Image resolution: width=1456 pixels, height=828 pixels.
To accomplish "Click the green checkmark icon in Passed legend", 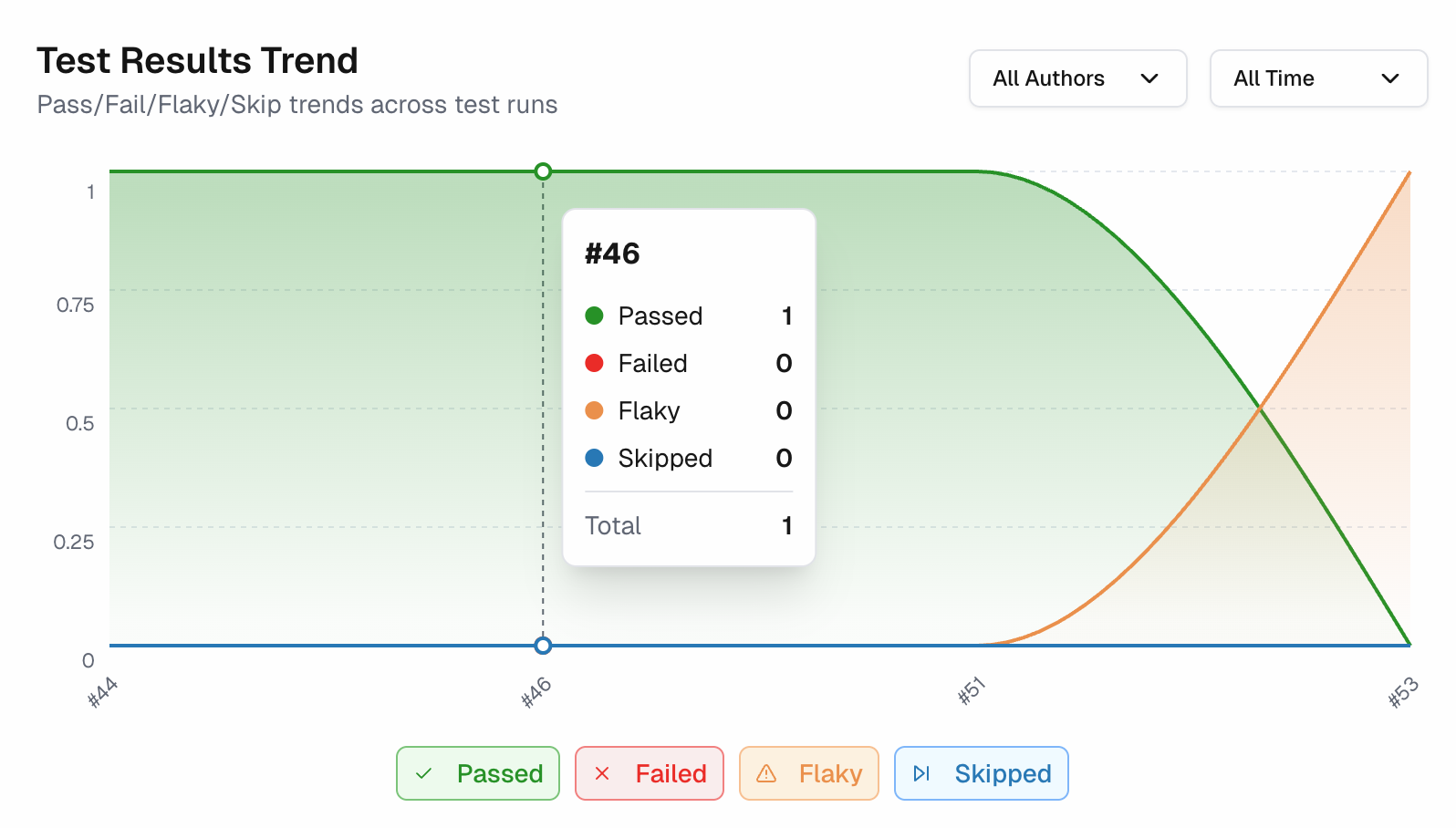I will pos(422,773).
